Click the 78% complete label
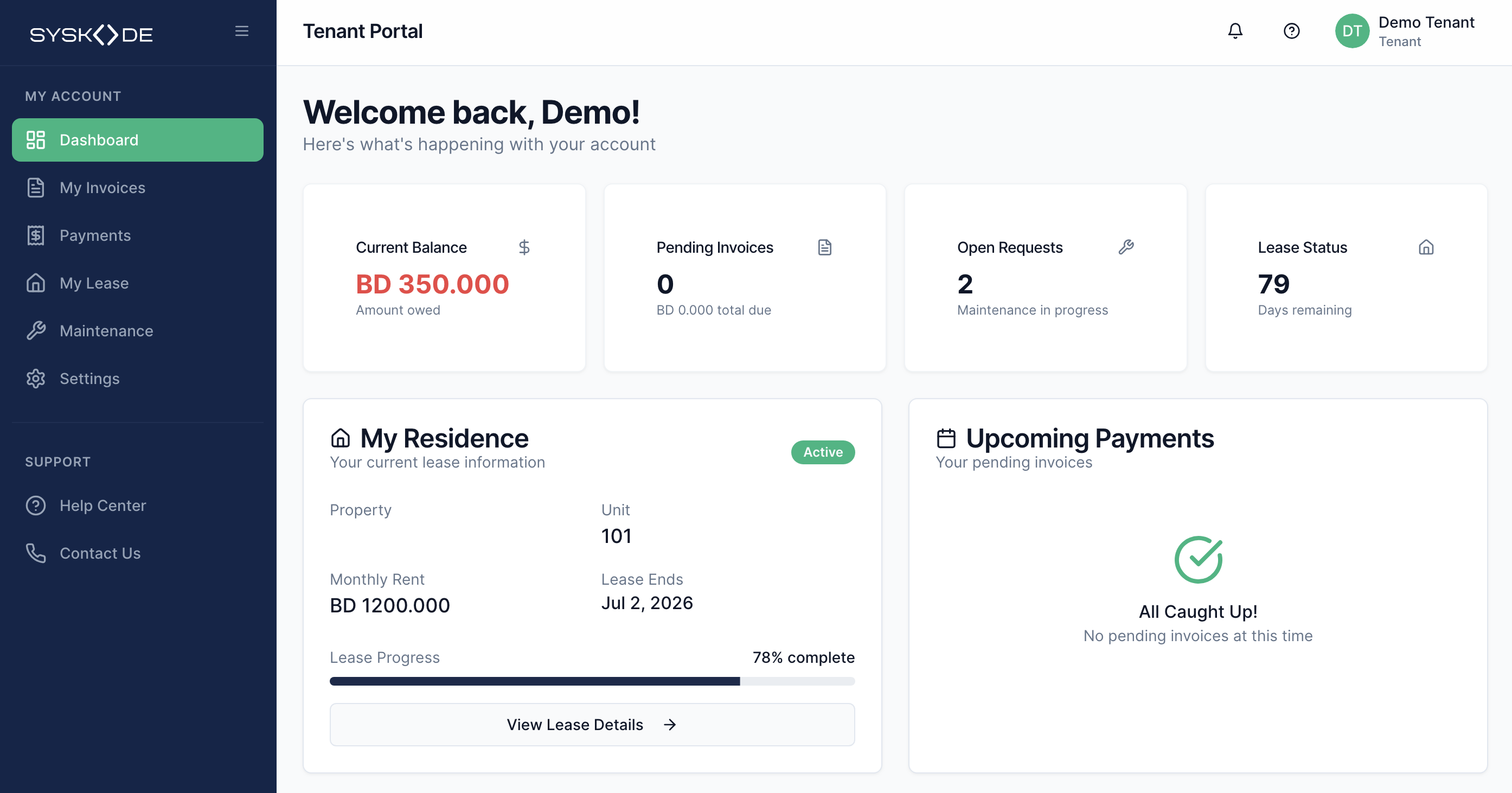The width and height of the screenshot is (1512, 793). tap(803, 657)
